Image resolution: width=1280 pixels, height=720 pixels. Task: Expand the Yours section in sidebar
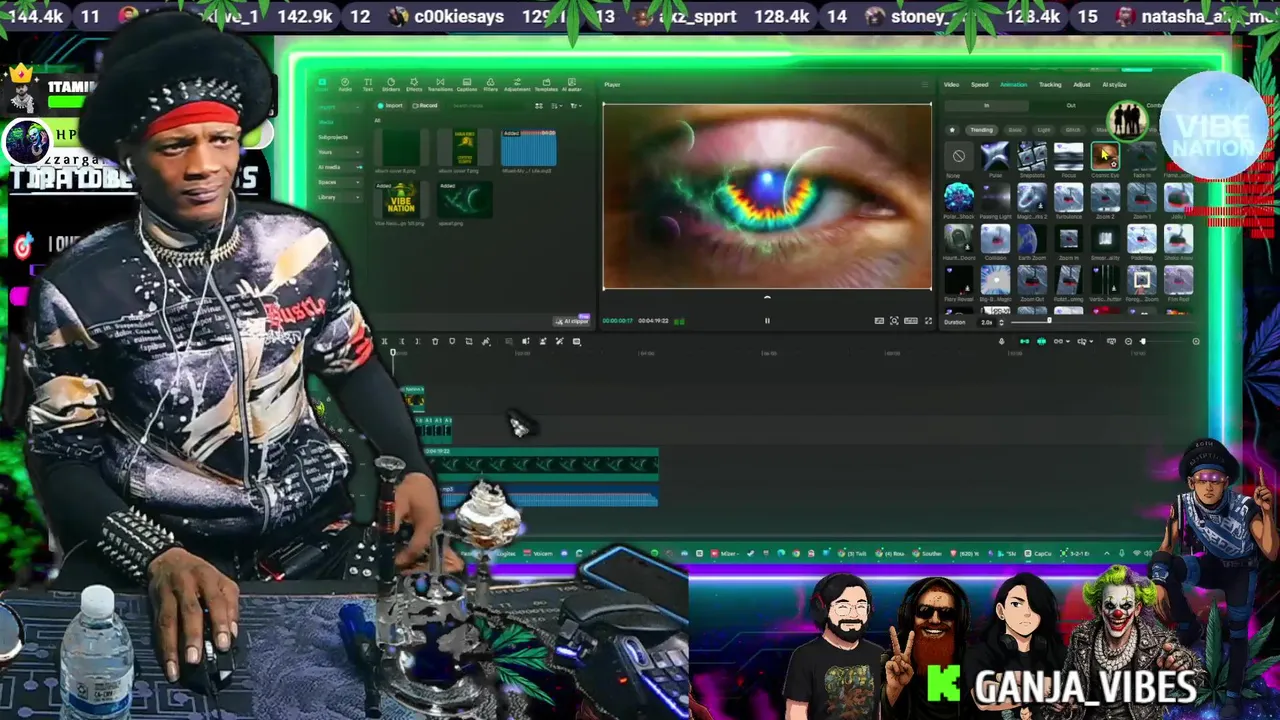338,152
